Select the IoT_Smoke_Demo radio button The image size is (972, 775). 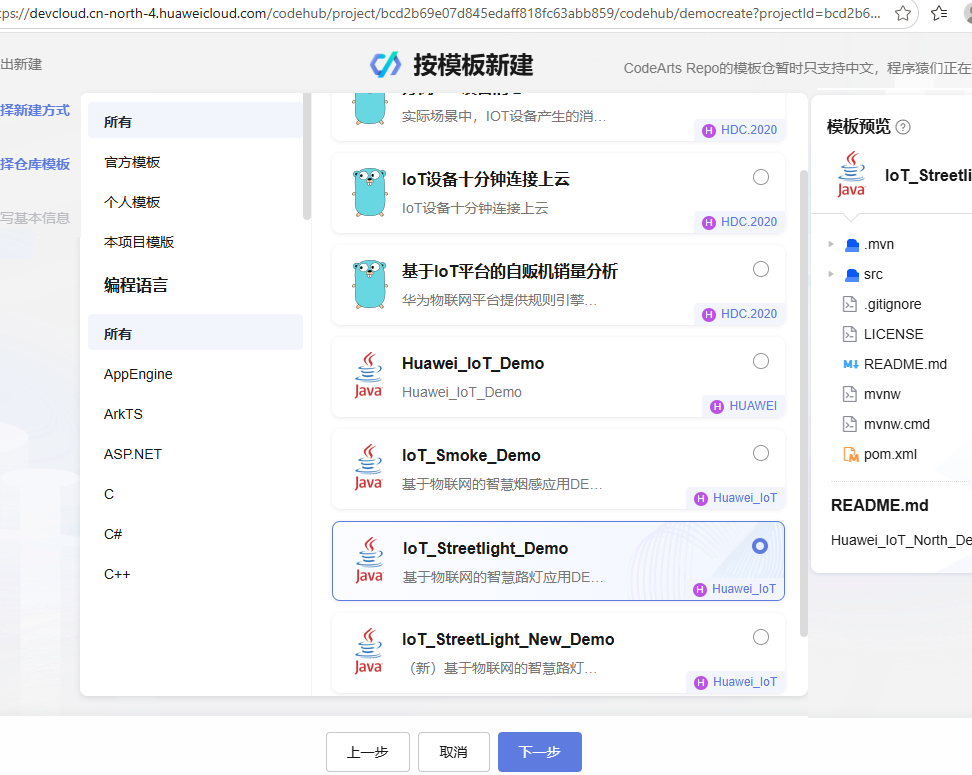pyautogui.click(x=761, y=453)
